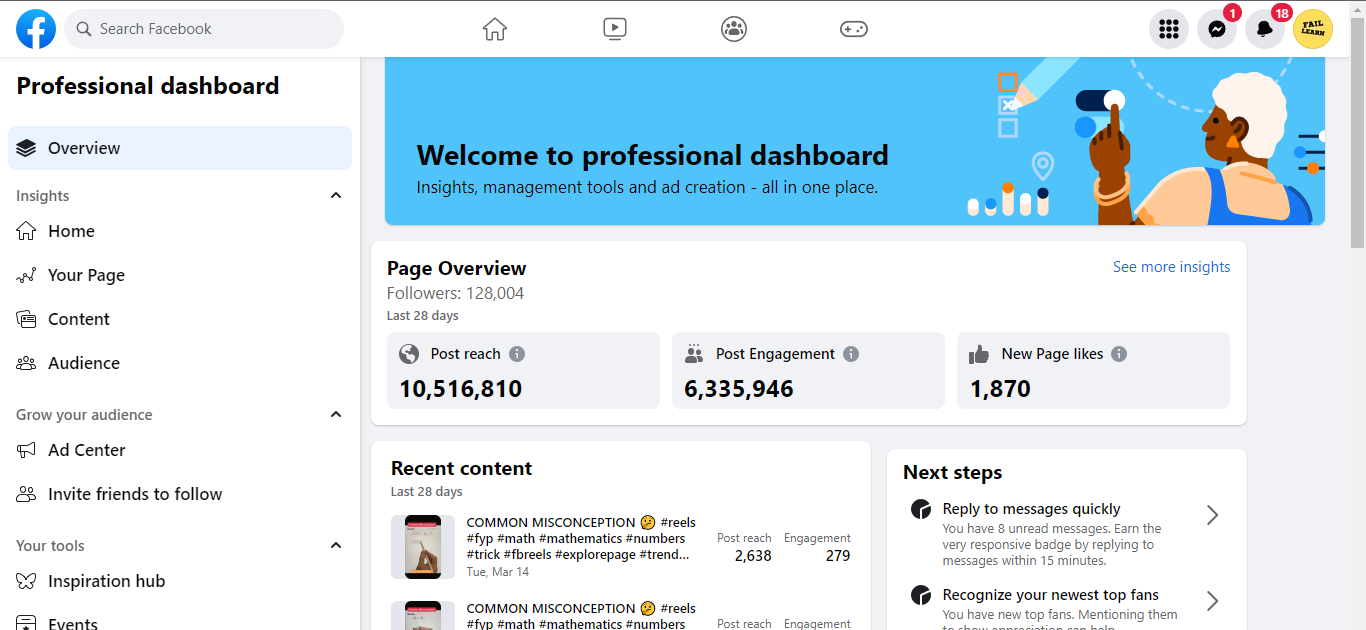Open Ad Center

(180, 450)
